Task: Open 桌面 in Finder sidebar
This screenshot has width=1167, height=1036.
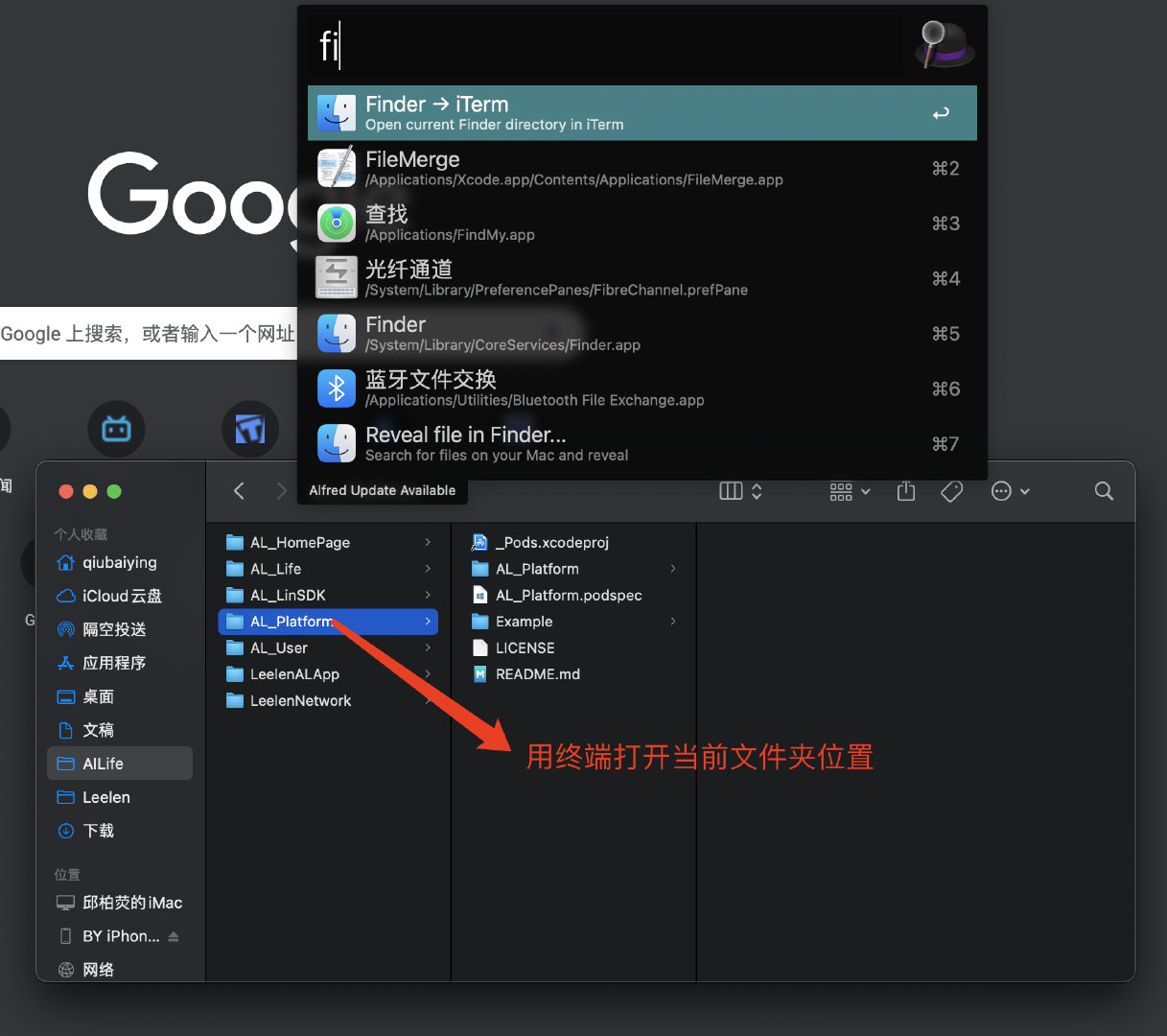Action: tap(120, 696)
